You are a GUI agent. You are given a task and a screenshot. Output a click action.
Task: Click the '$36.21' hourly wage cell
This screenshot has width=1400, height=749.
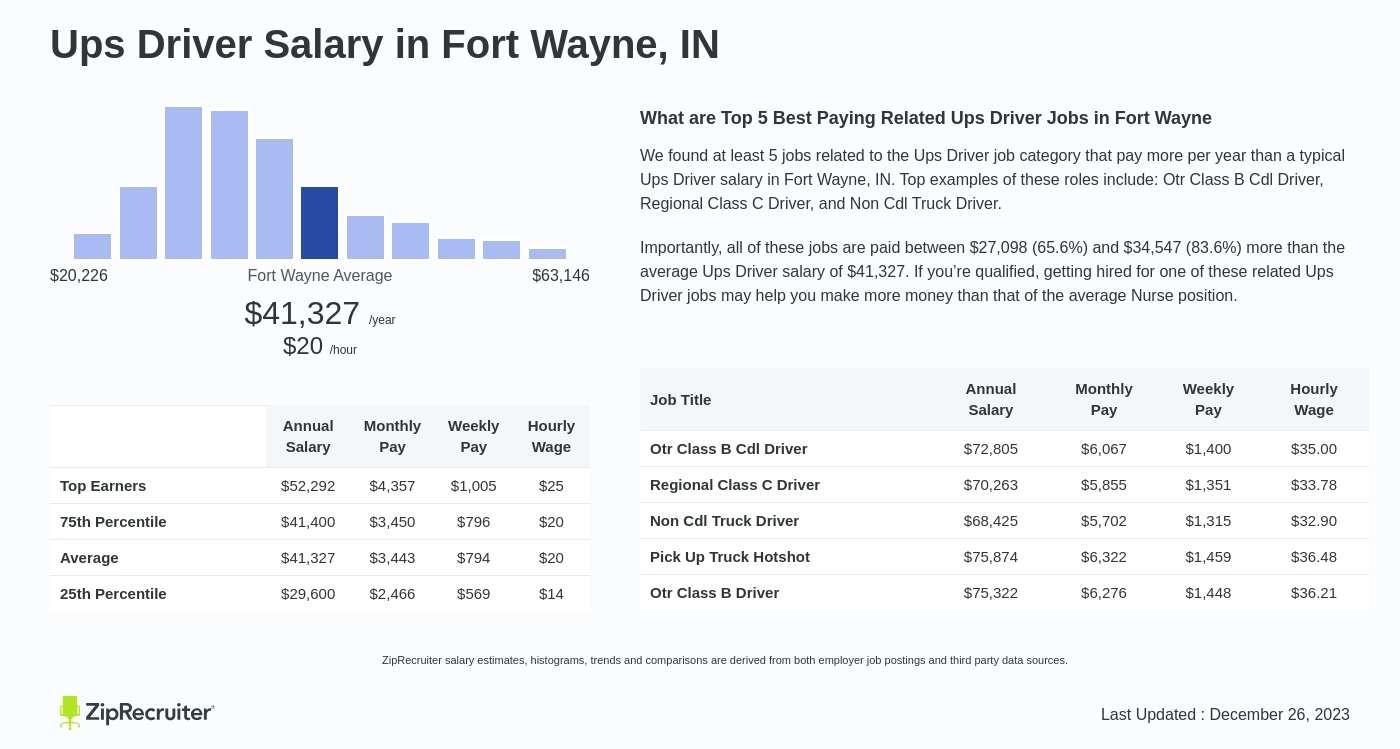(1314, 592)
